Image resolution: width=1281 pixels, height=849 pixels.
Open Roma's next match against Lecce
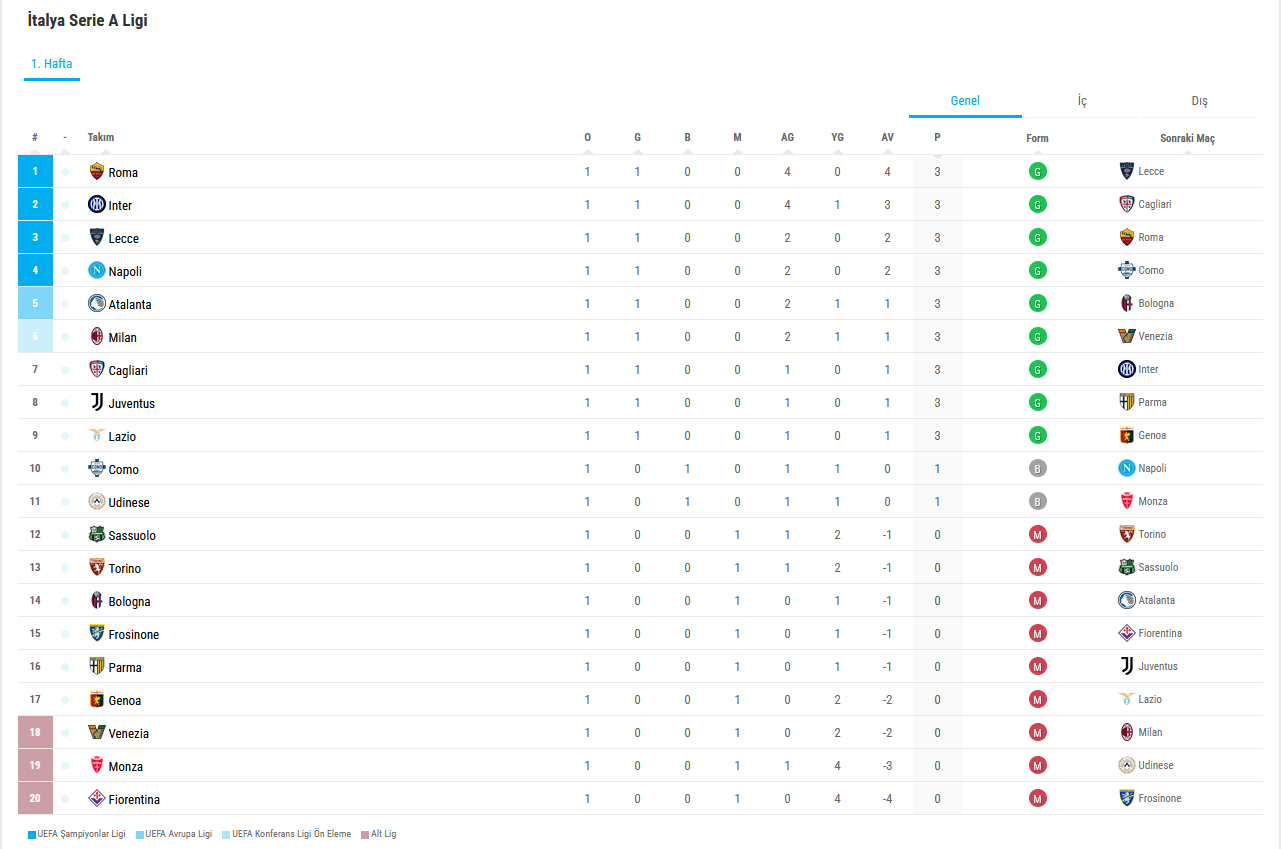pyautogui.click(x=1142, y=171)
